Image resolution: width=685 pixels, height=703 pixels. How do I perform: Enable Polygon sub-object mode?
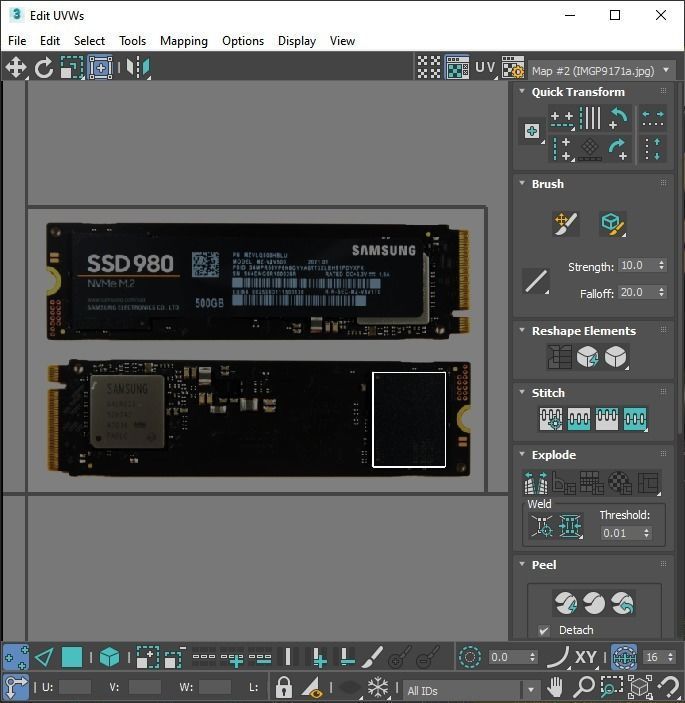pos(72,657)
